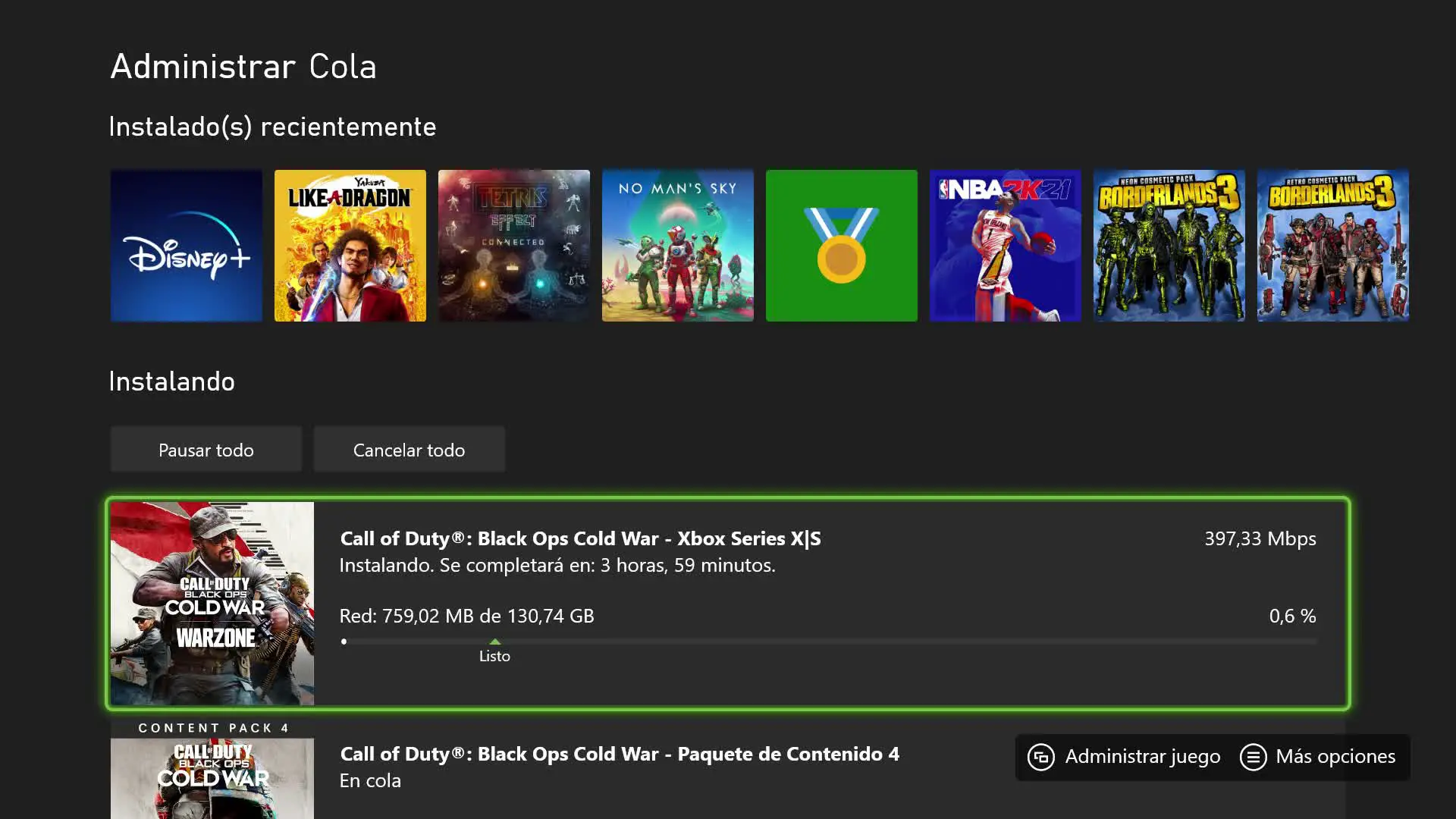Select Black Ops Cold War Xbox Series title

point(580,538)
